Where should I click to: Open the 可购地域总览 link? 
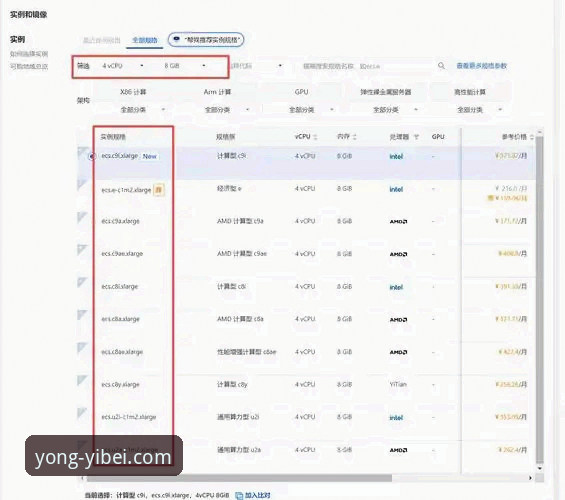[x=29, y=67]
